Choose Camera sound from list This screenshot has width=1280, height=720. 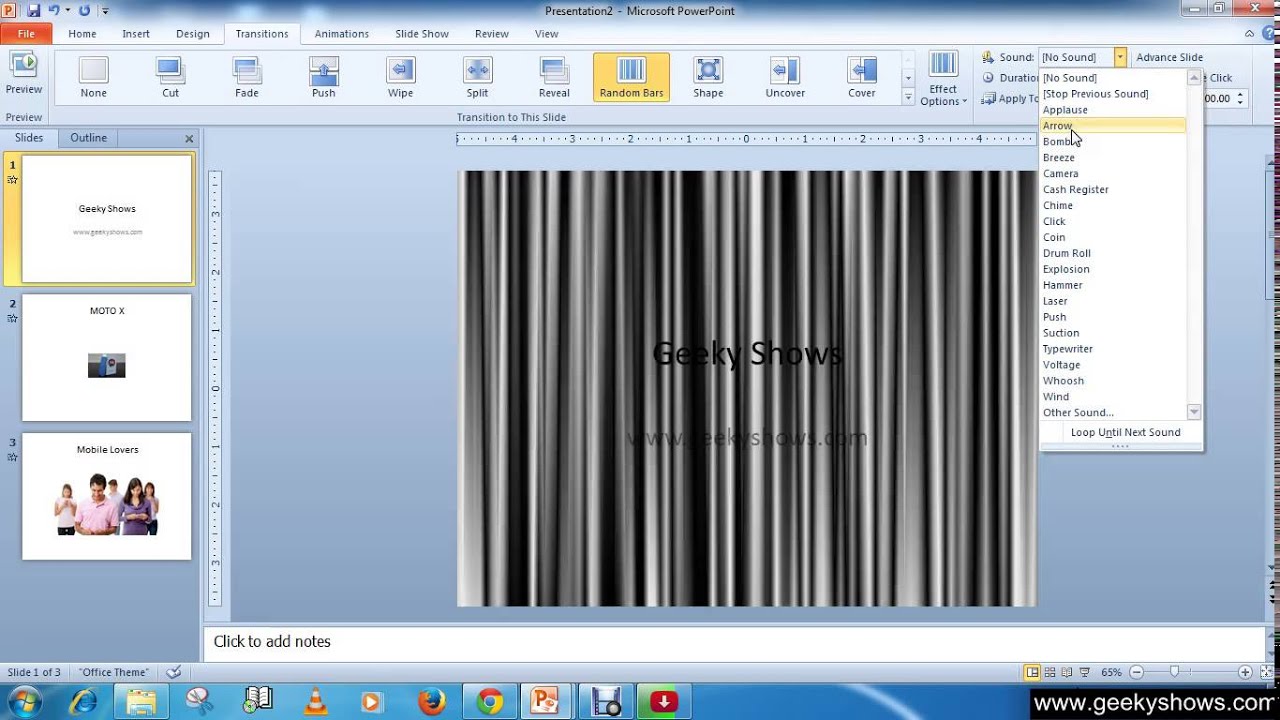(1113, 174)
